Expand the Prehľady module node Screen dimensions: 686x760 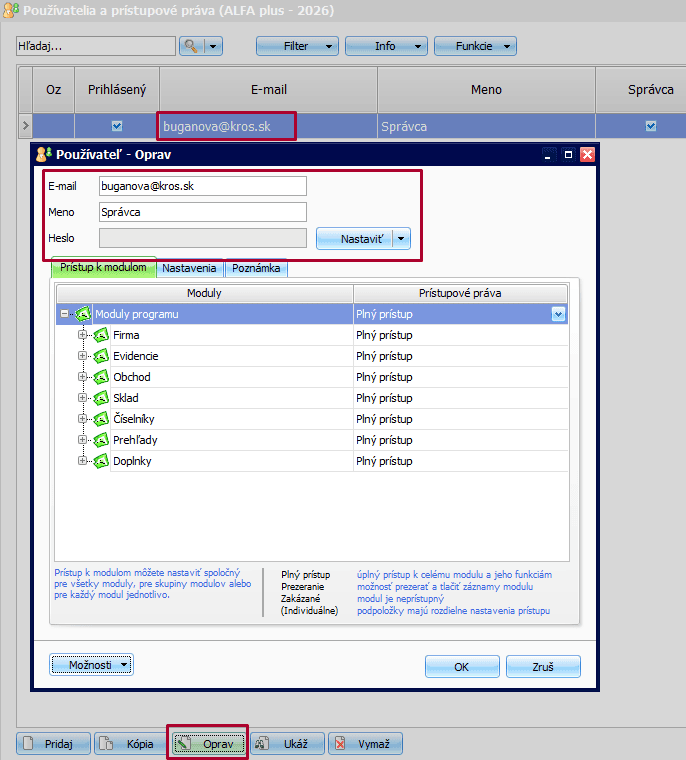click(x=82, y=440)
